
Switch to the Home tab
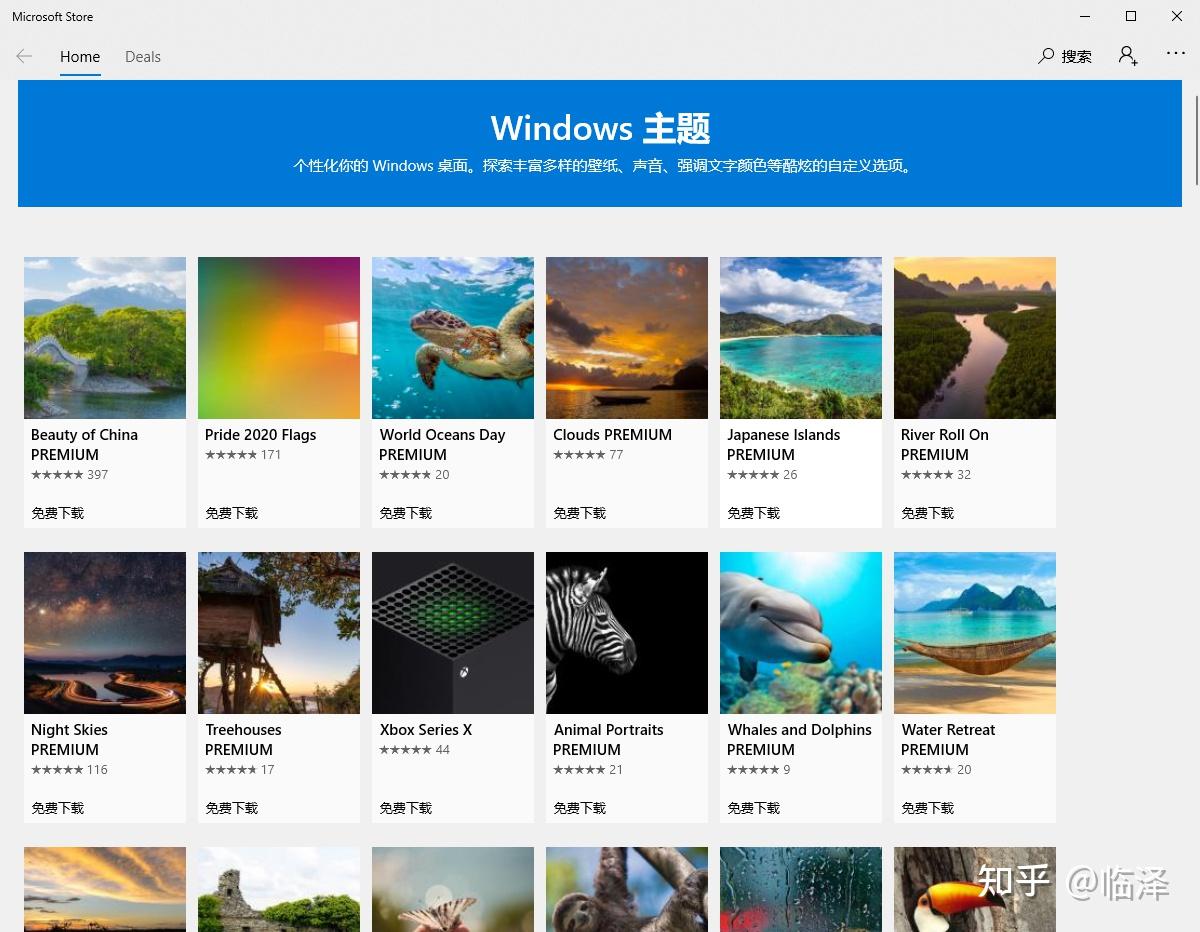80,57
